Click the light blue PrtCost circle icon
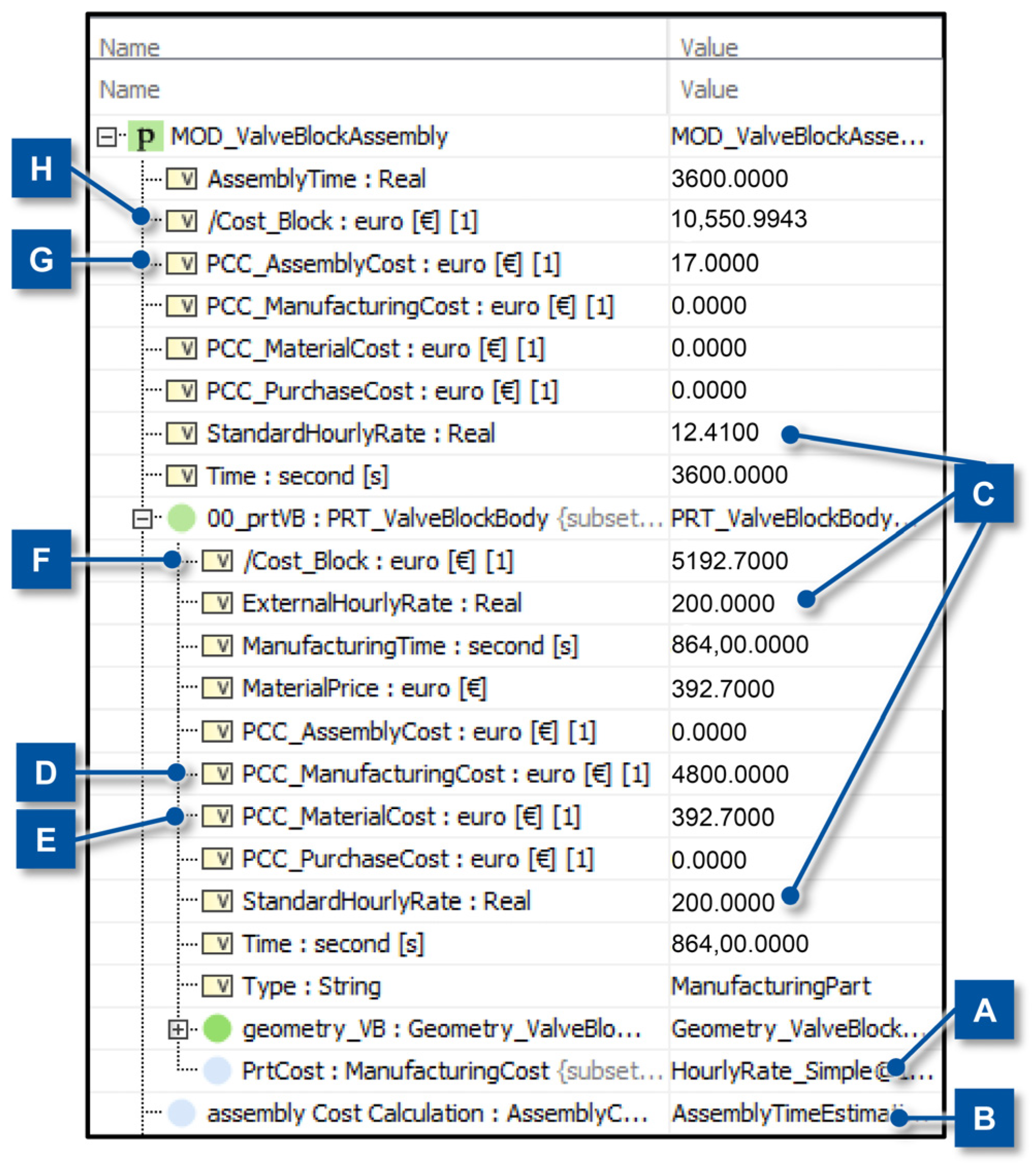 217,1070
